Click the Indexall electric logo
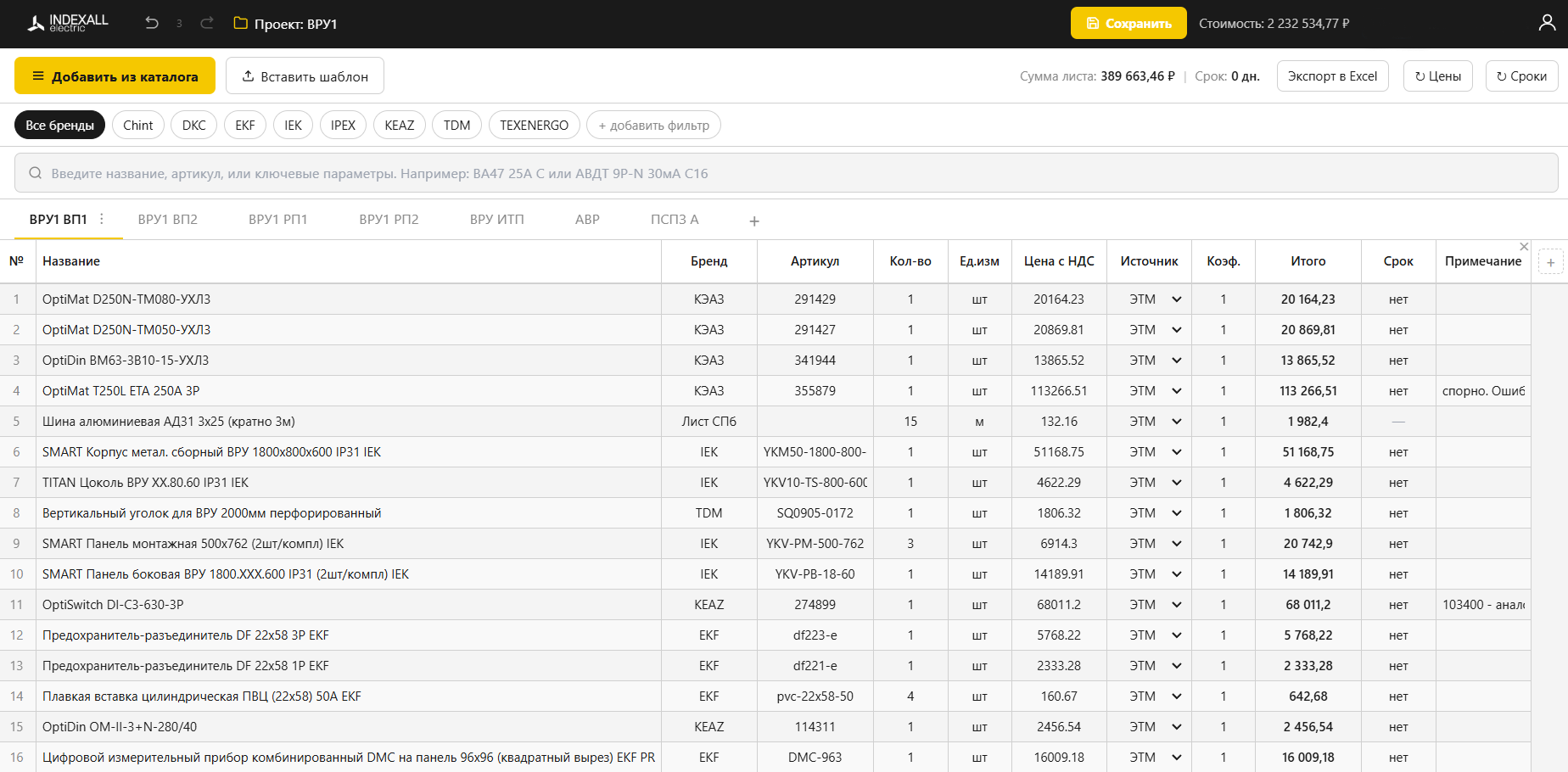The height and width of the screenshot is (772, 1568). click(x=68, y=23)
